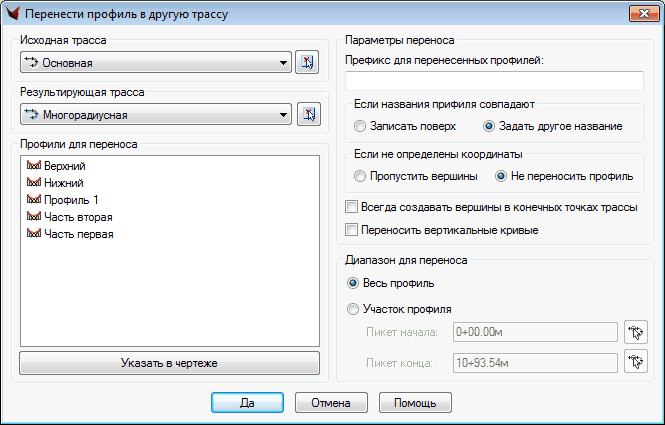Click the profile prefix input field
The image size is (665, 425).
click(493, 82)
